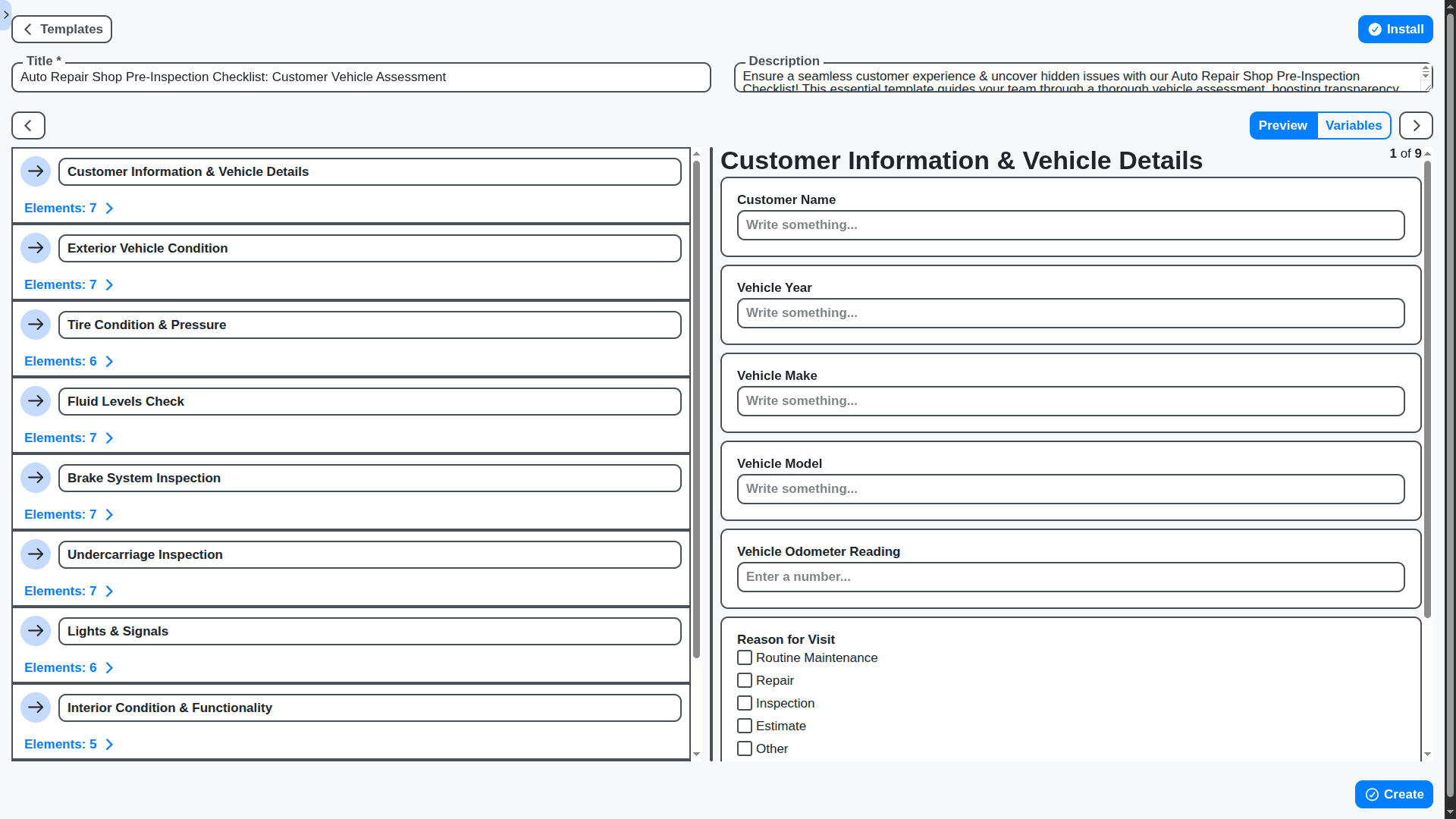
Task: Expand elements of Brake System Inspection
Action: point(68,514)
